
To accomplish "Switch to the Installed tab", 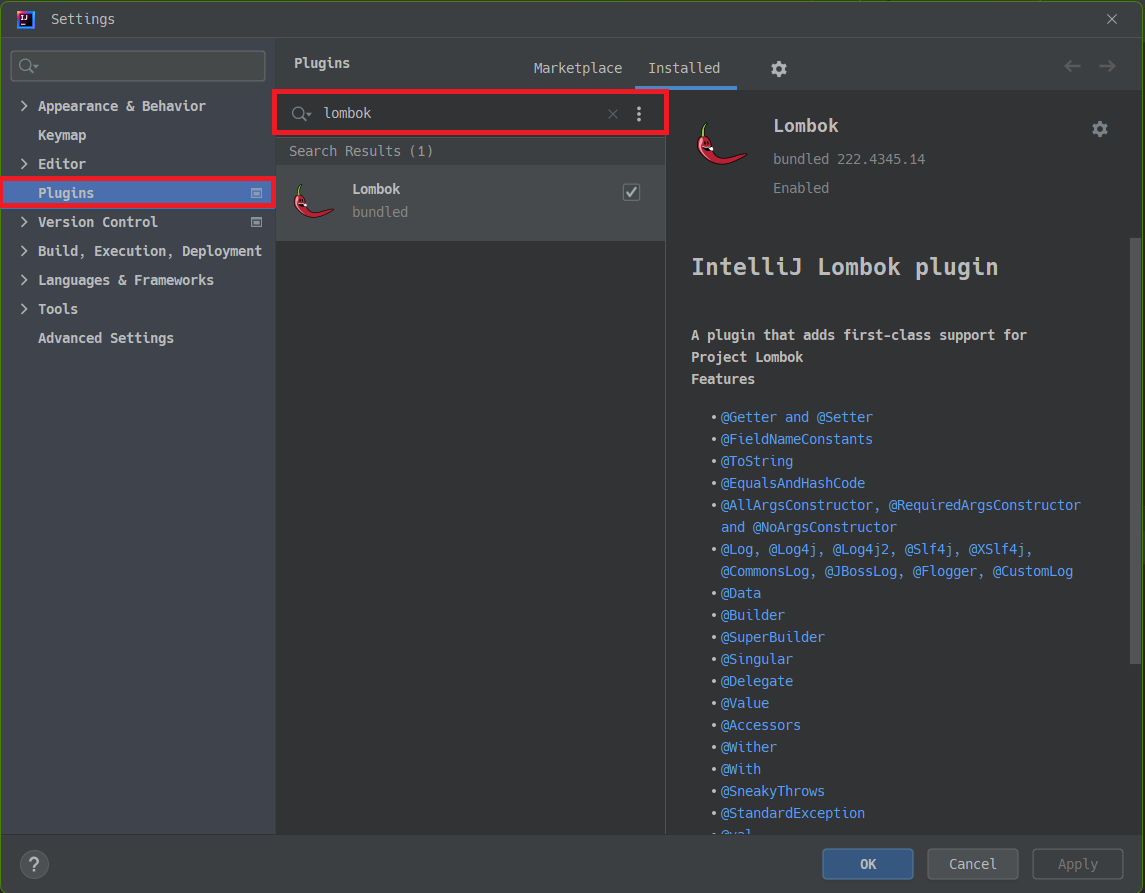I will pos(684,68).
